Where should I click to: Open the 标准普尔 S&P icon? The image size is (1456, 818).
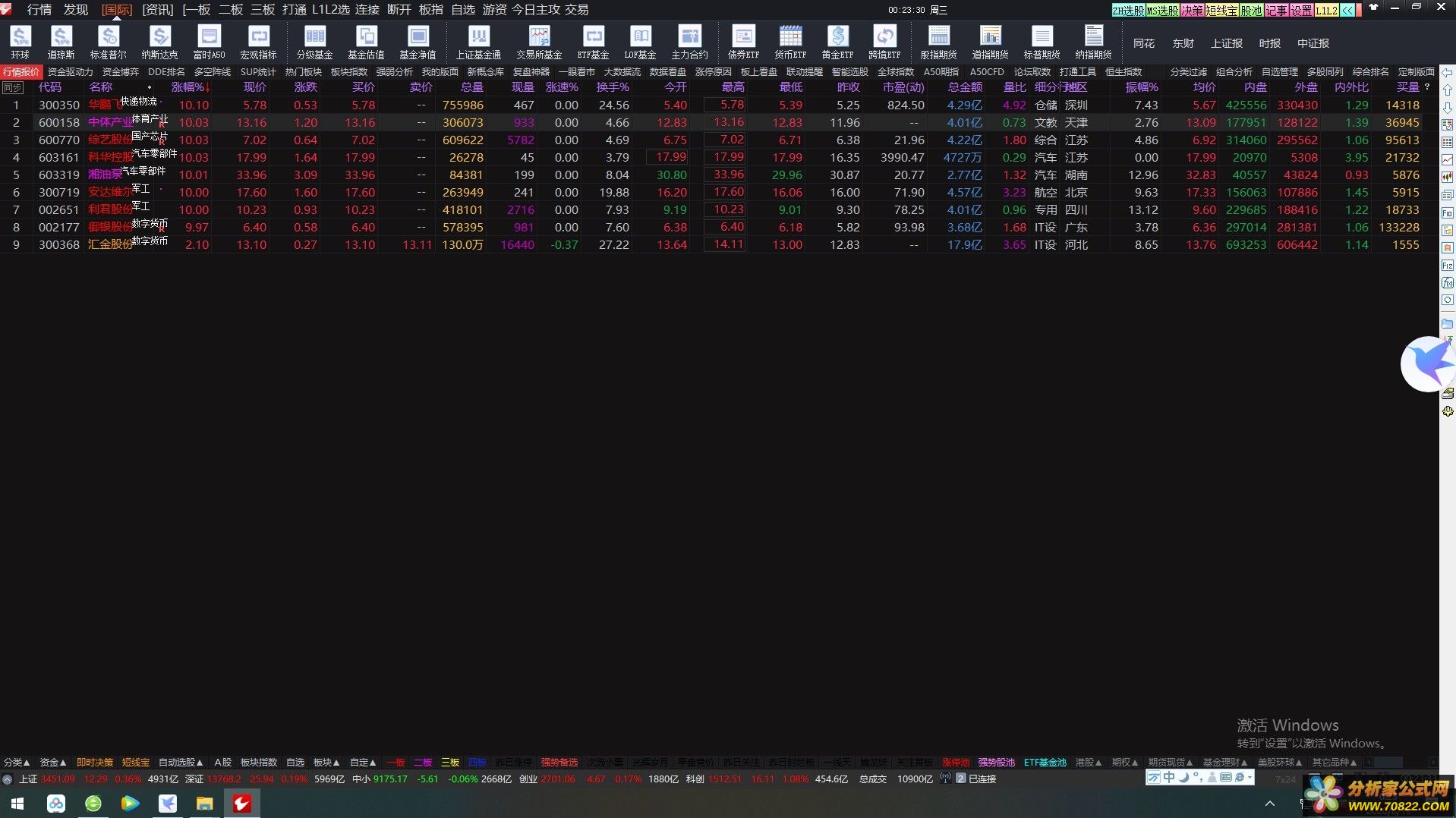pyautogui.click(x=109, y=42)
